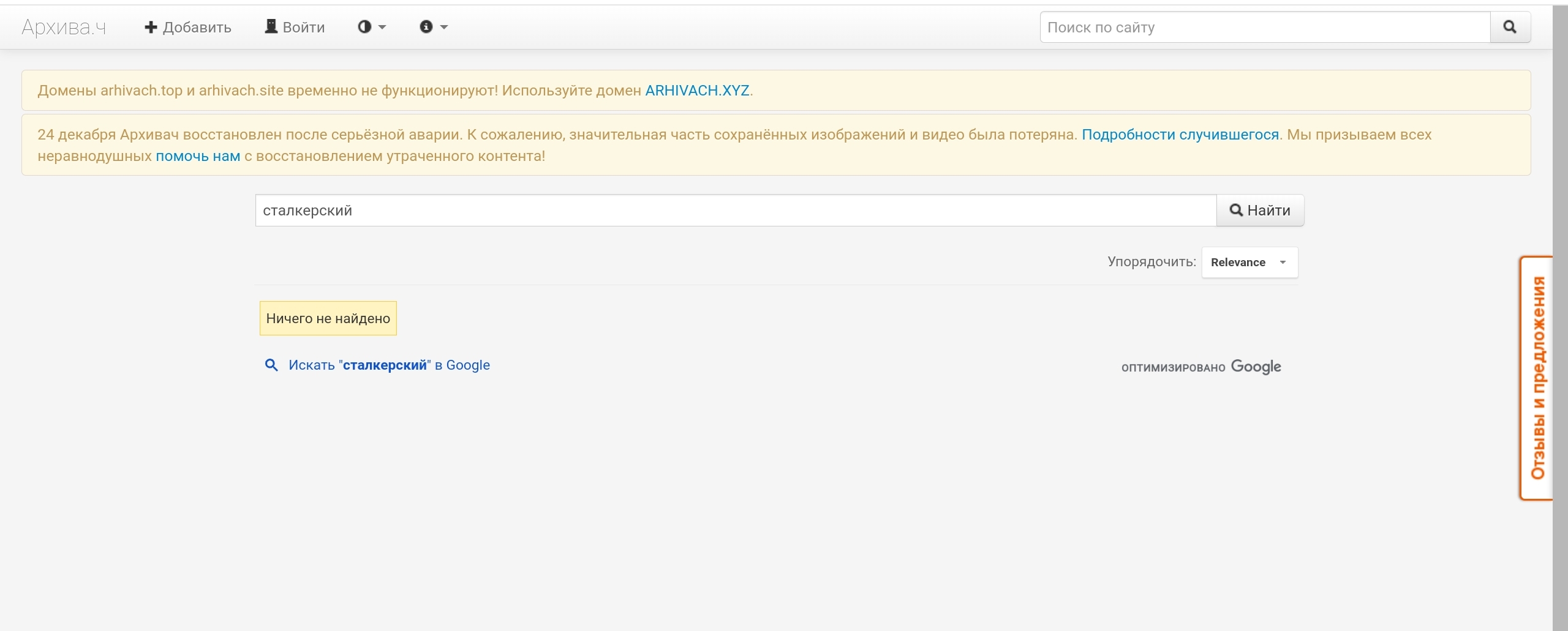Click the Ничего не найдено notice text
This screenshot has height=631, width=1568.
[328, 318]
